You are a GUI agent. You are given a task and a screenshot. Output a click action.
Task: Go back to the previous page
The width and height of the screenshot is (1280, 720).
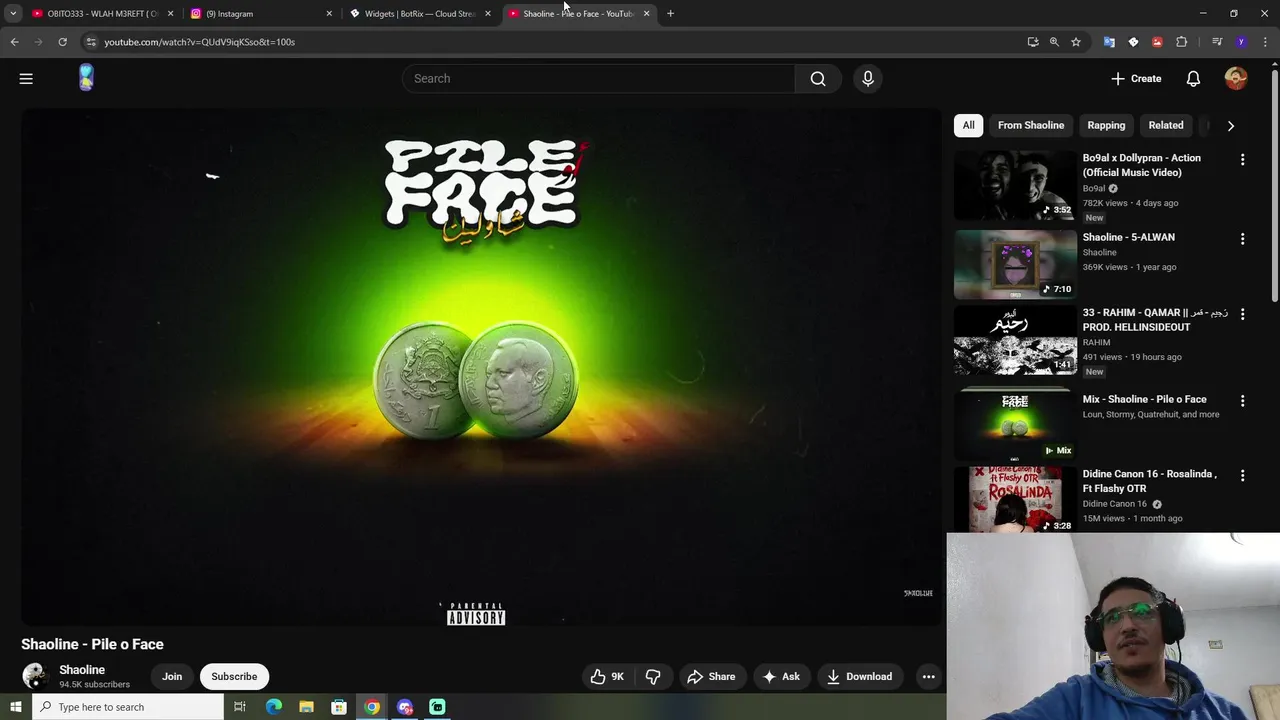point(14,42)
